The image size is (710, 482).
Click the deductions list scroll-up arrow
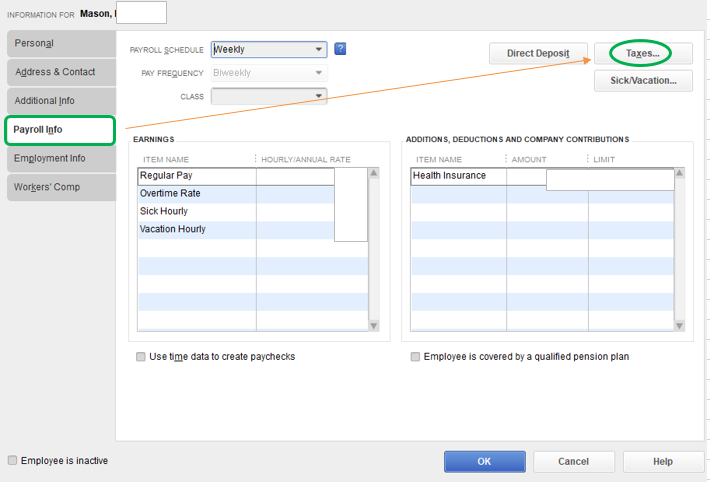(679, 173)
